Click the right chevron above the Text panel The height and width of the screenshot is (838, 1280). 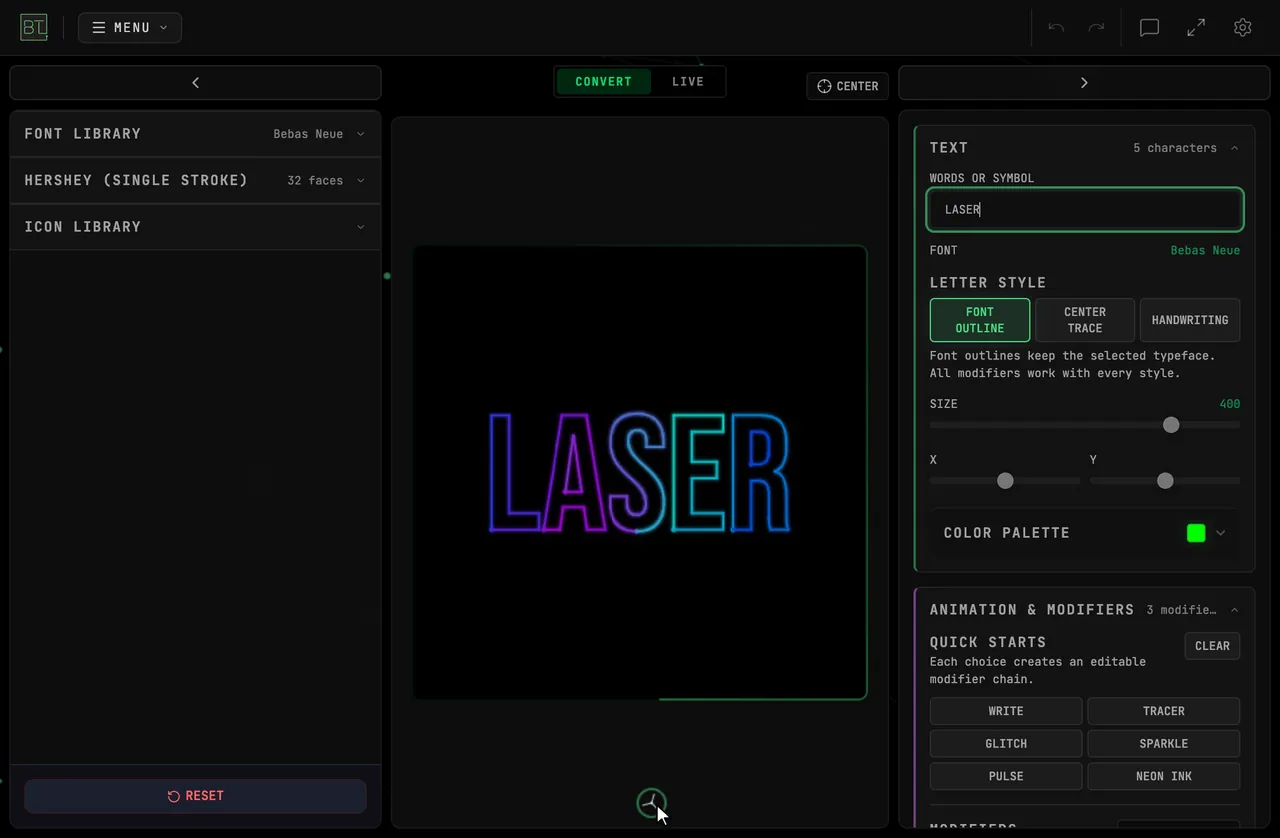[x=1084, y=83]
